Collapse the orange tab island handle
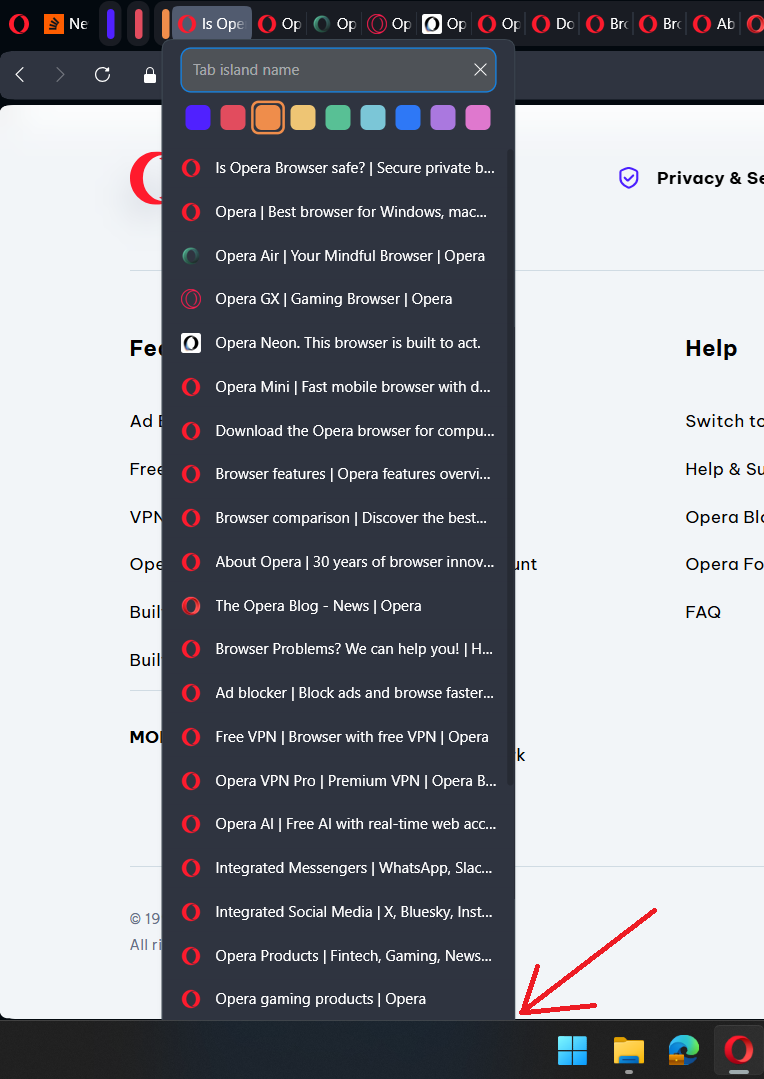 point(165,24)
